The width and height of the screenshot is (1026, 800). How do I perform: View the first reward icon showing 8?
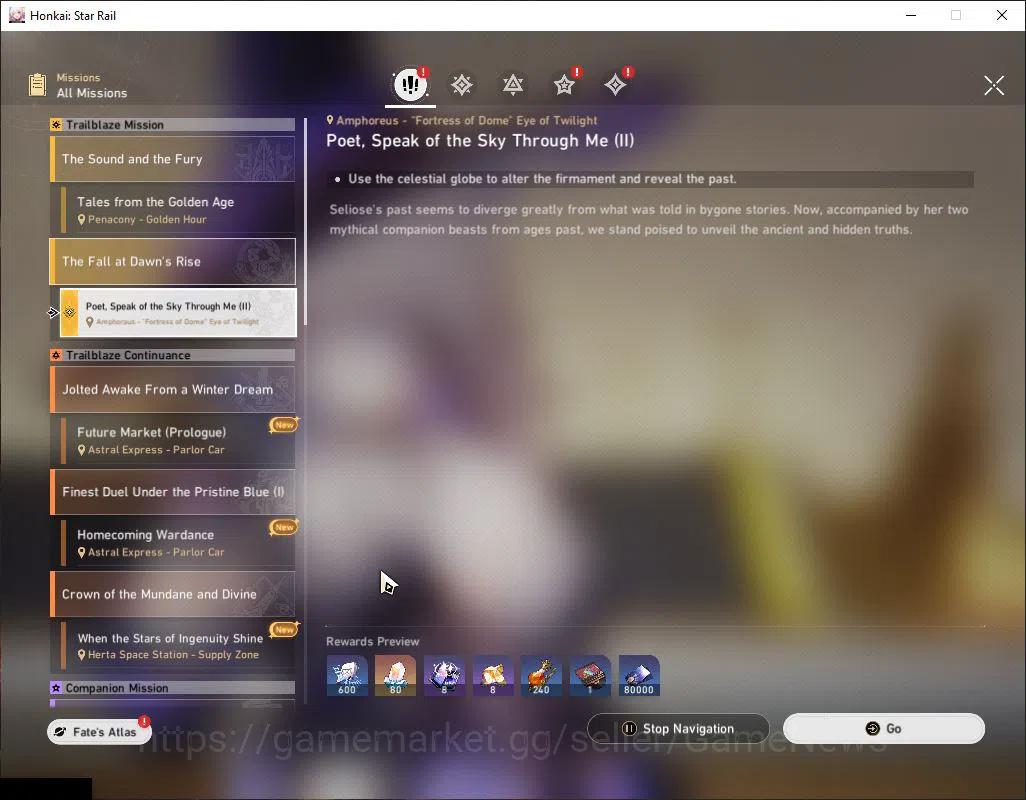tap(444, 676)
